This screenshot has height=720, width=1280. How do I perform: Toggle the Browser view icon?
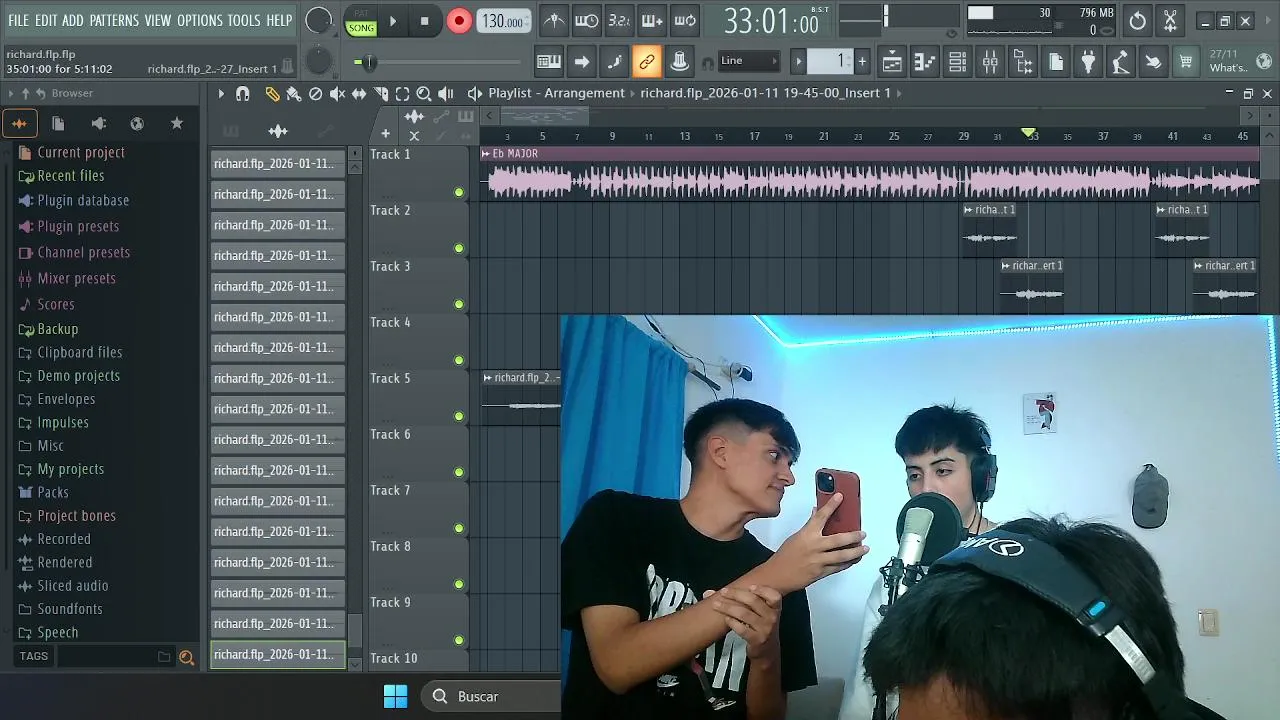1023,62
